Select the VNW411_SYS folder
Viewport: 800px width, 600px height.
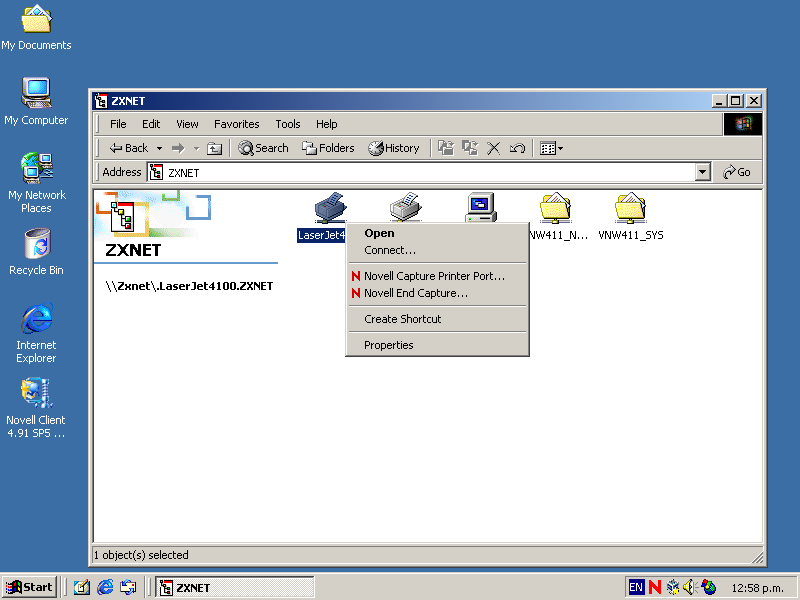click(631, 216)
